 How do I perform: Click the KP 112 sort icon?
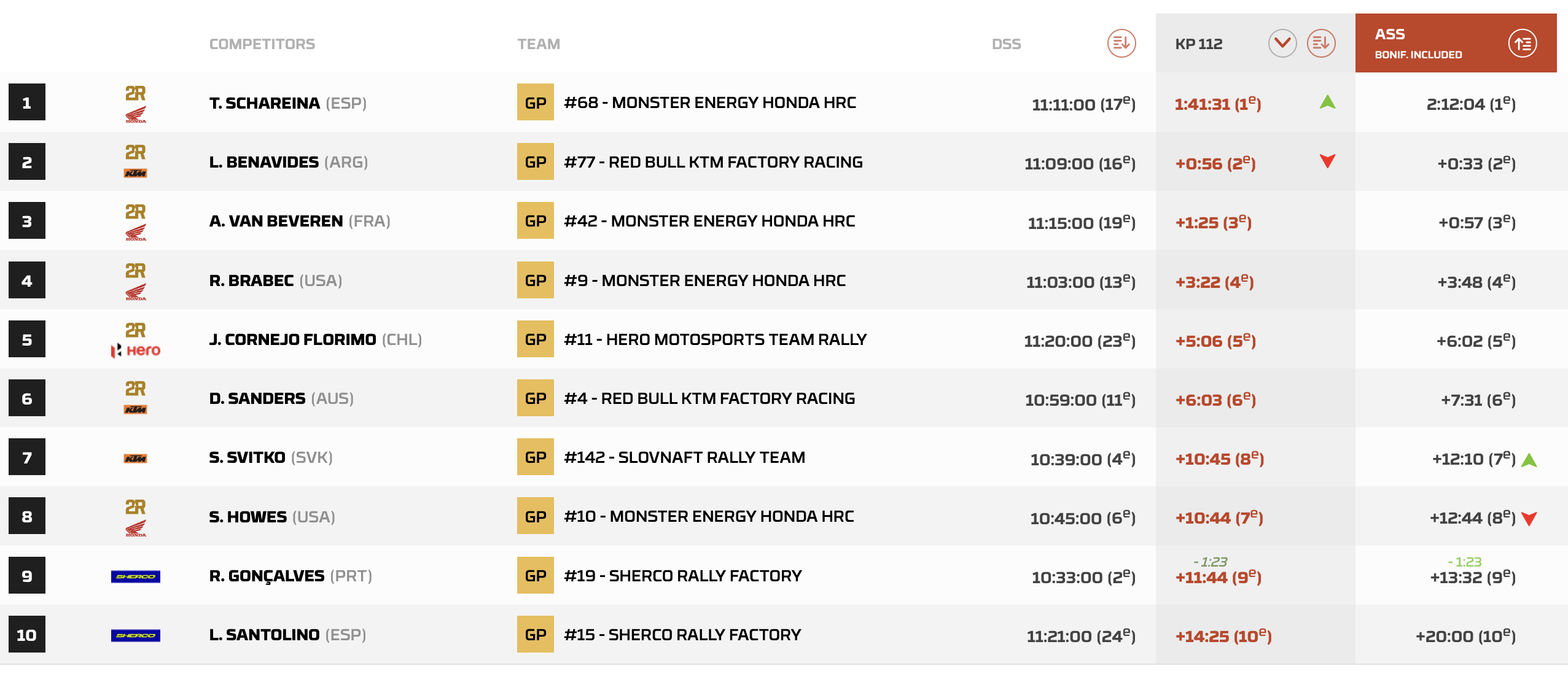point(1320,44)
